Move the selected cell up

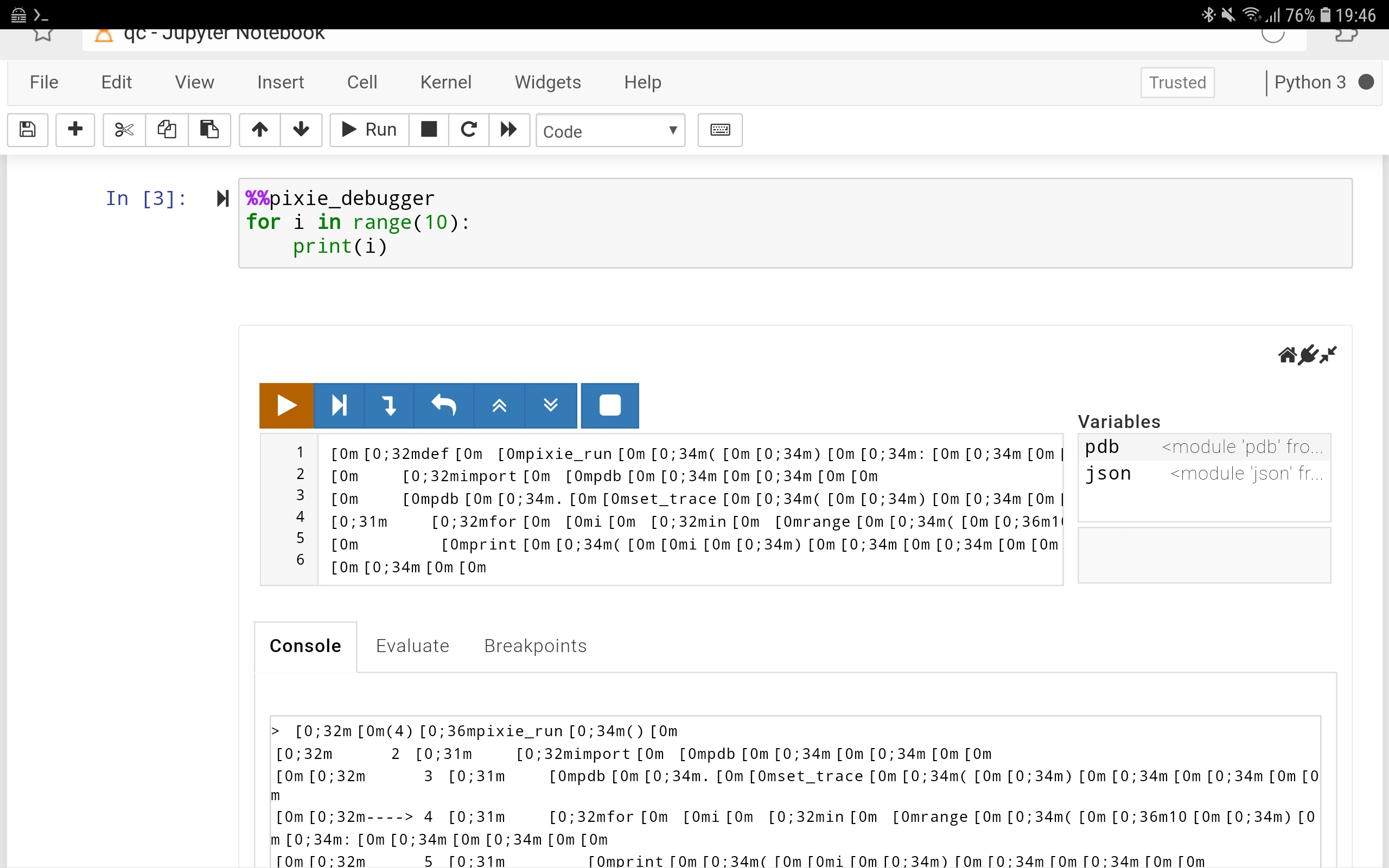coord(259,130)
